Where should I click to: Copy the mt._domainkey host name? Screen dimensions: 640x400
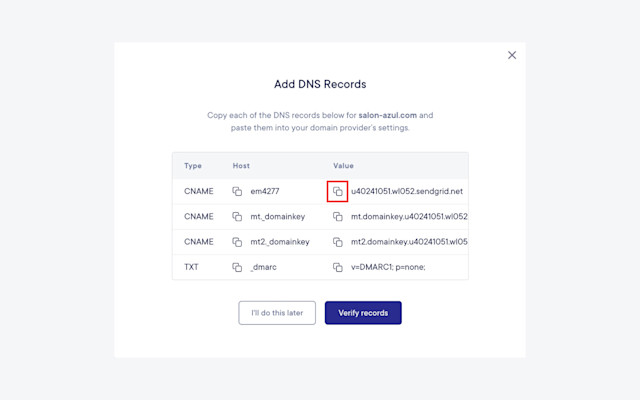(237, 217)
